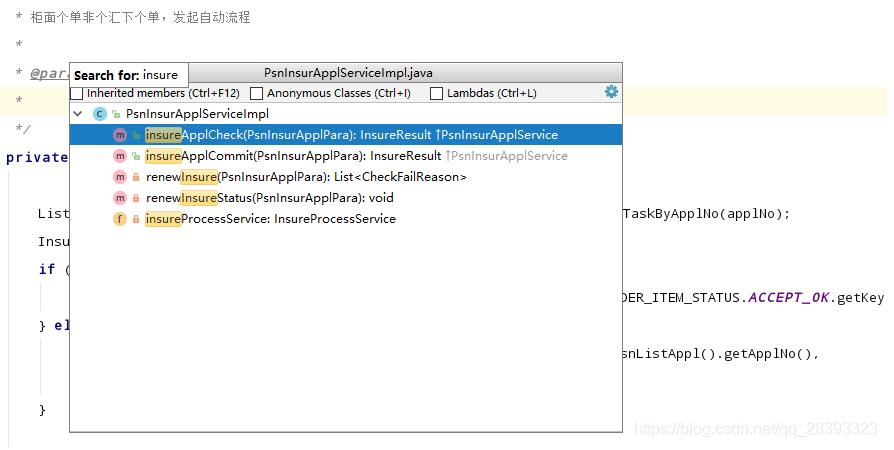This screenshot has height=450, width=894.
Task: Click the PsnInsurApplServiceImpl.java popup title
Action: point(348,73)
